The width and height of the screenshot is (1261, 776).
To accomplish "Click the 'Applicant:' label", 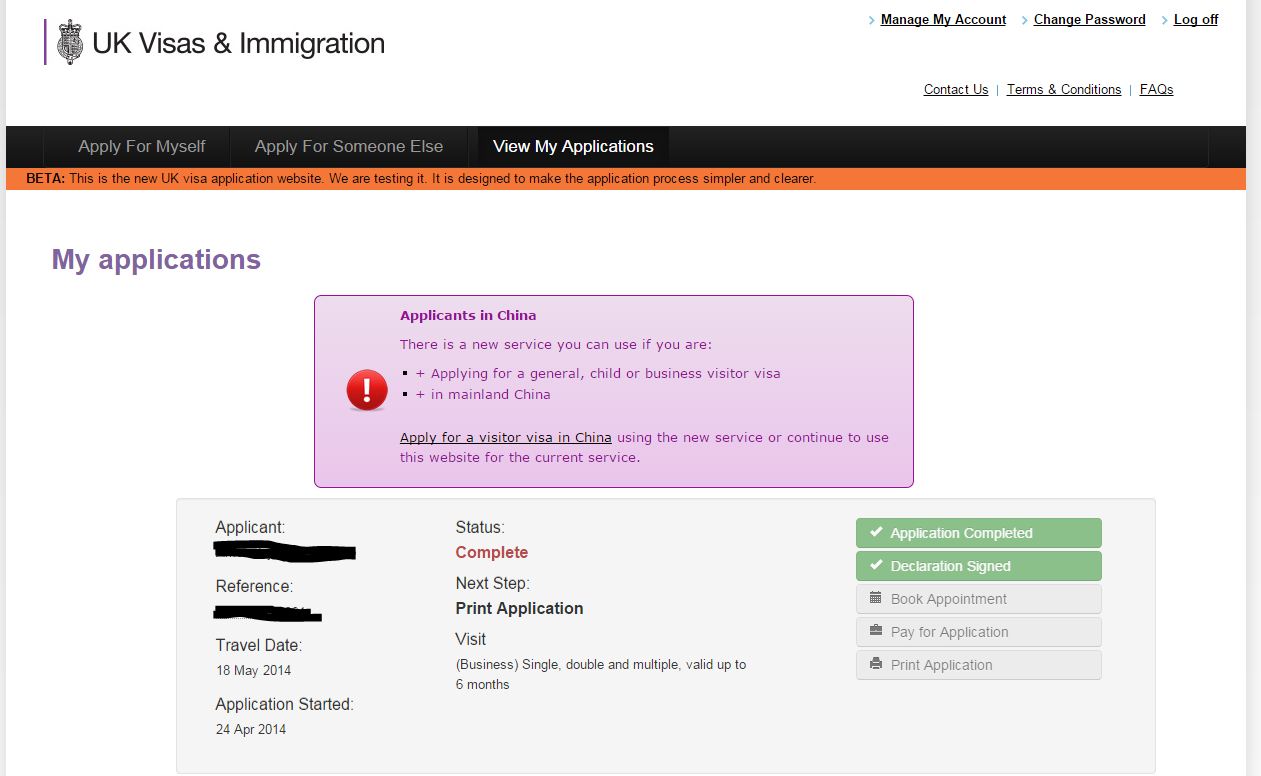I will click(250, 527).
